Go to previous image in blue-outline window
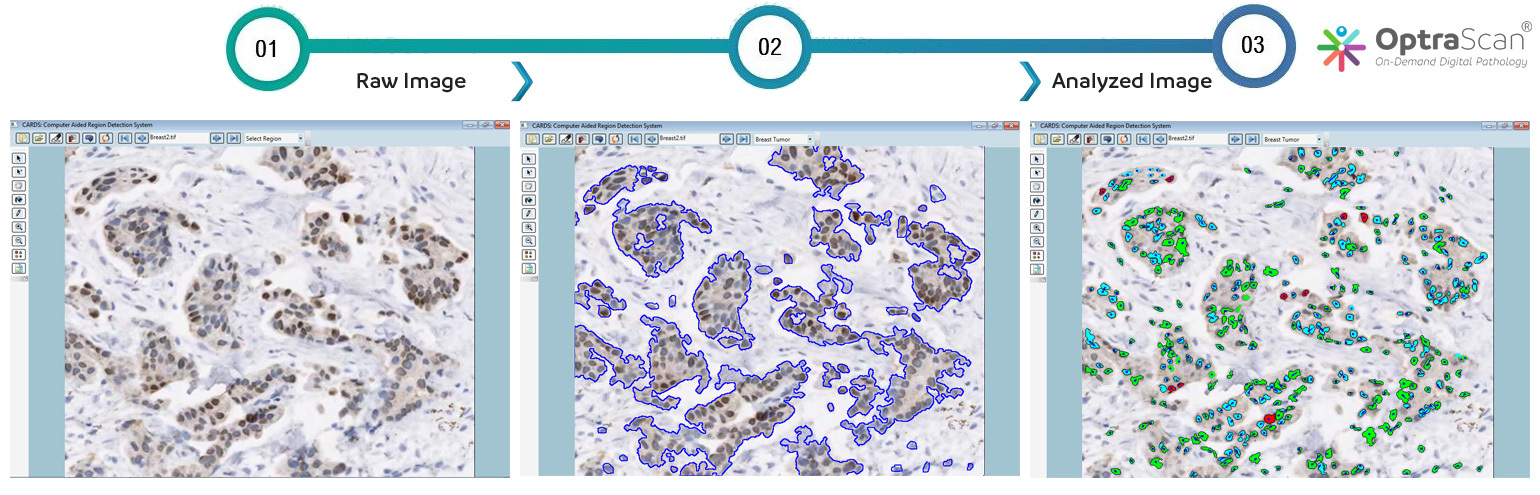 point(651,139)
